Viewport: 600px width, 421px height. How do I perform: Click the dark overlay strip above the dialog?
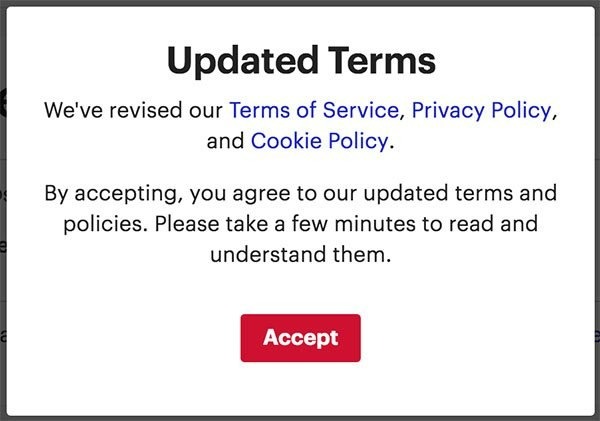coord(300,3)
